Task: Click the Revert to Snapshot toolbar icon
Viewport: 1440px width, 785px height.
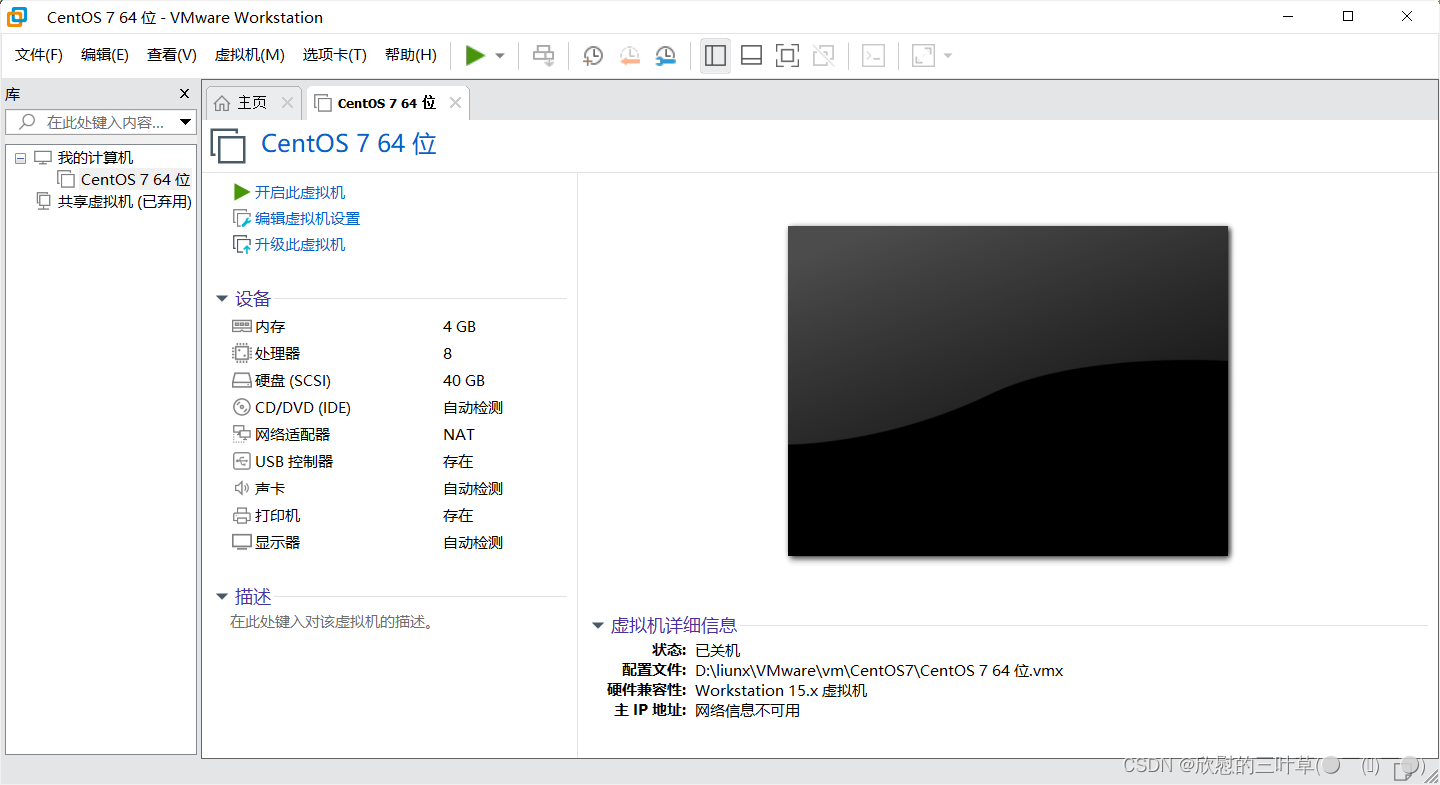Action: coord(629,55)
